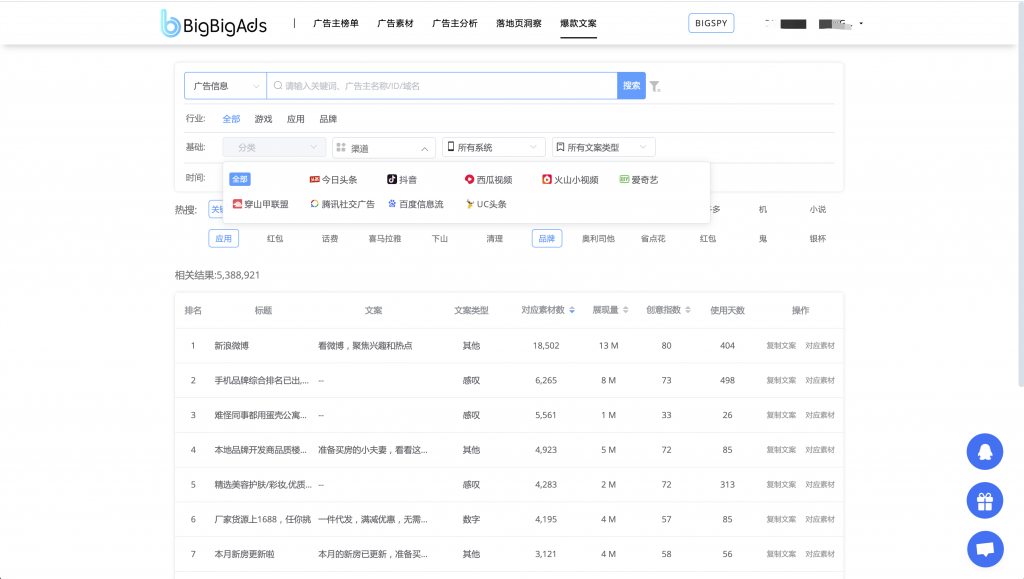Click the BIGSPY button
Screen dimensions: 1024x579
(711, 23)
